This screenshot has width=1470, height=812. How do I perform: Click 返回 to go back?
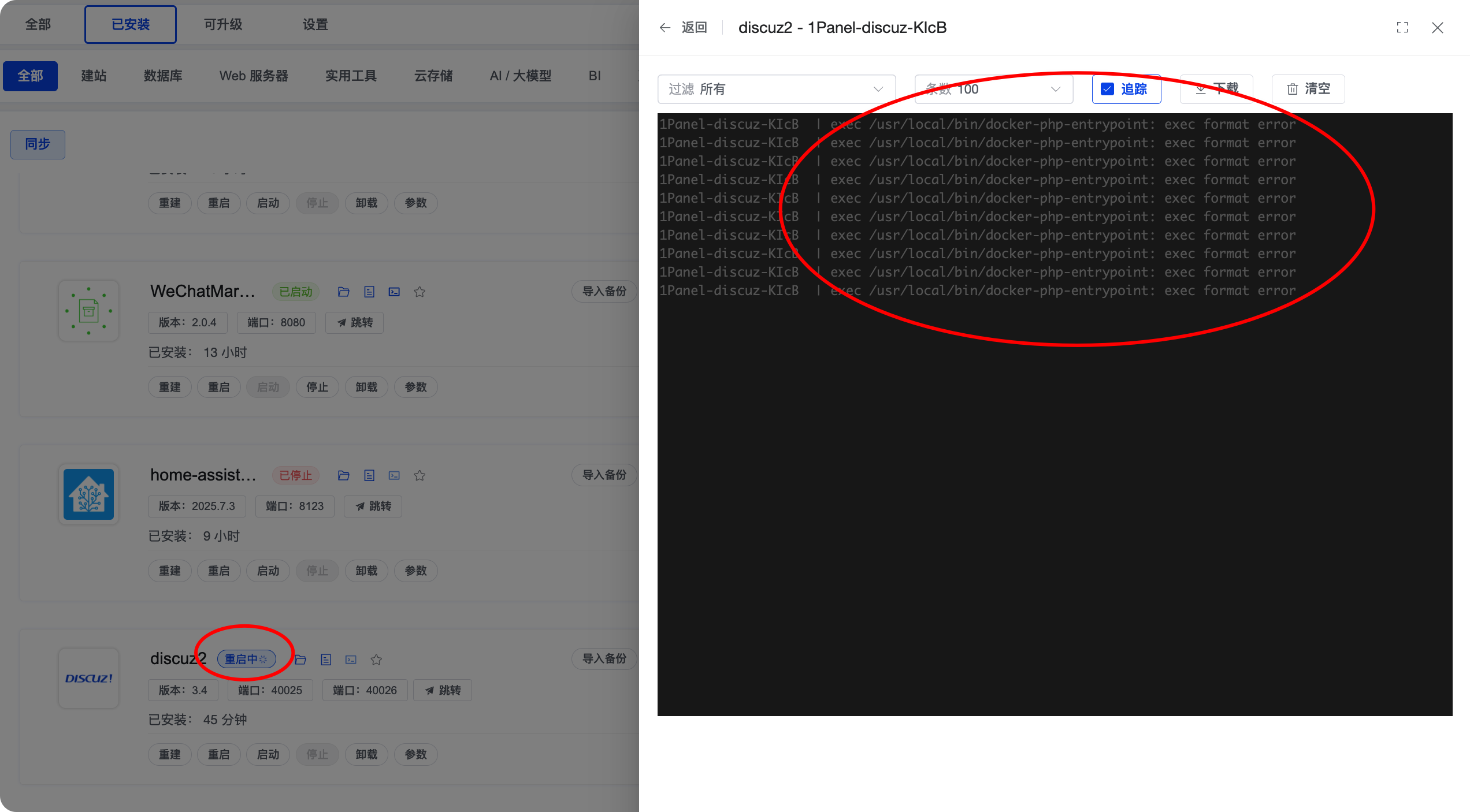click(x=694, y=27)
